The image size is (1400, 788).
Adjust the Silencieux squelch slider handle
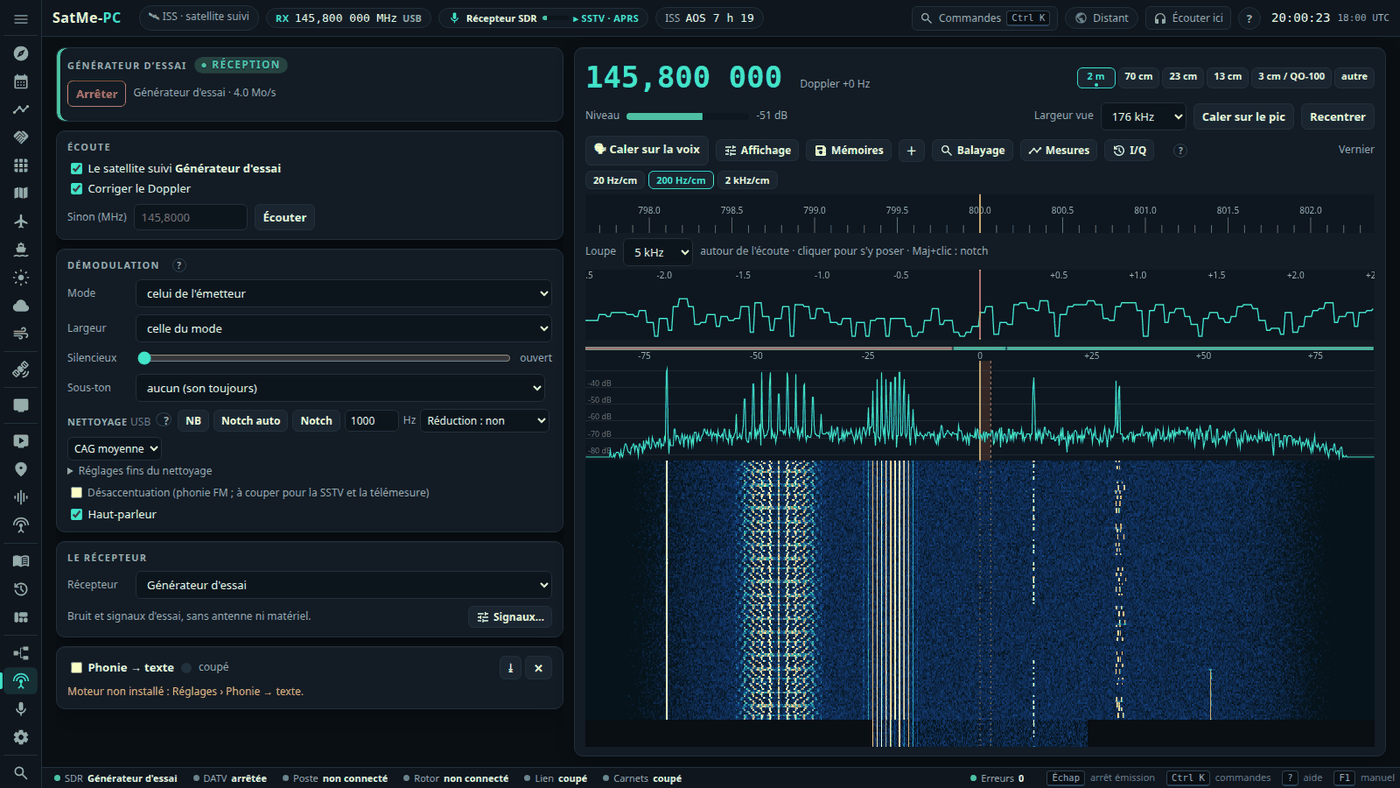click(144, 358)
